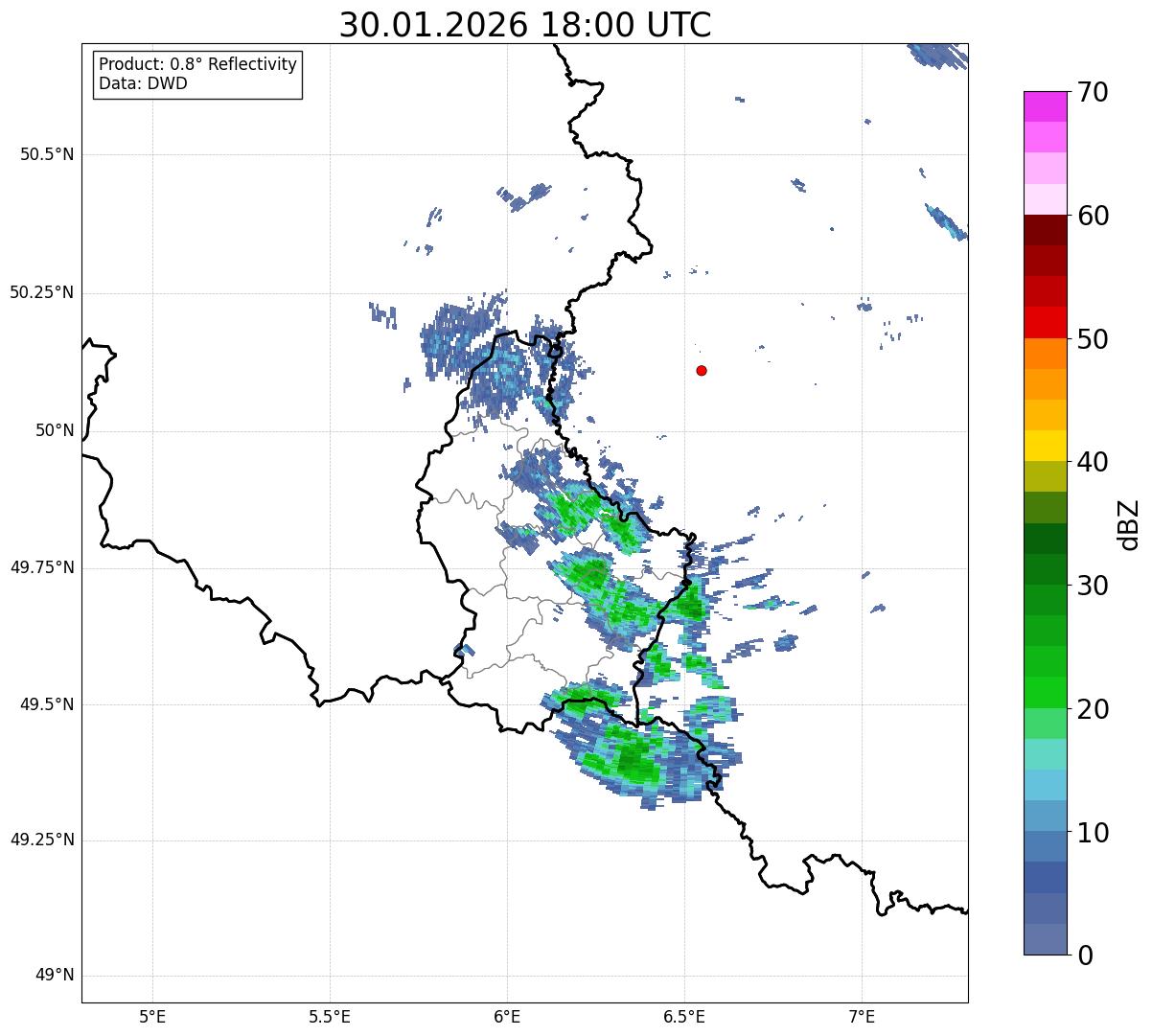Click the 5.5°E longitude axis label
The width and height of the screenshot is (1152, 1036).
click(330, 1015)
